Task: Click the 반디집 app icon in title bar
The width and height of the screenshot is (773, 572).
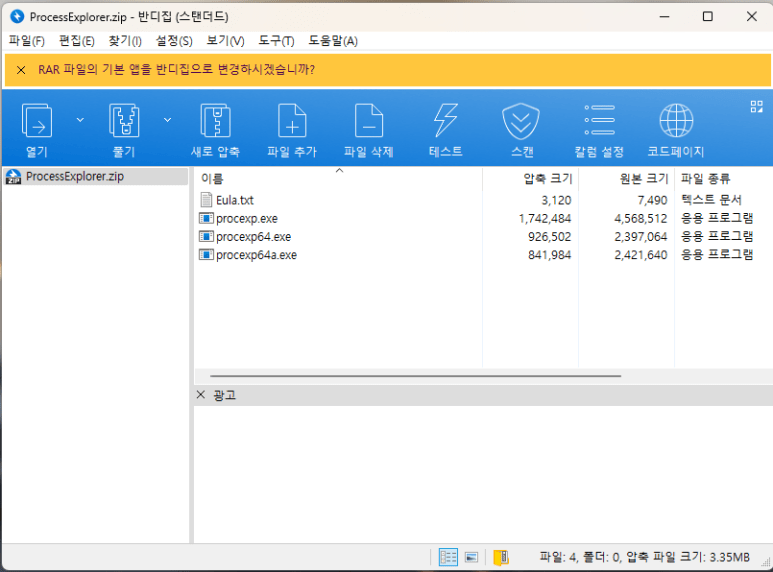Action: [17, 17]
